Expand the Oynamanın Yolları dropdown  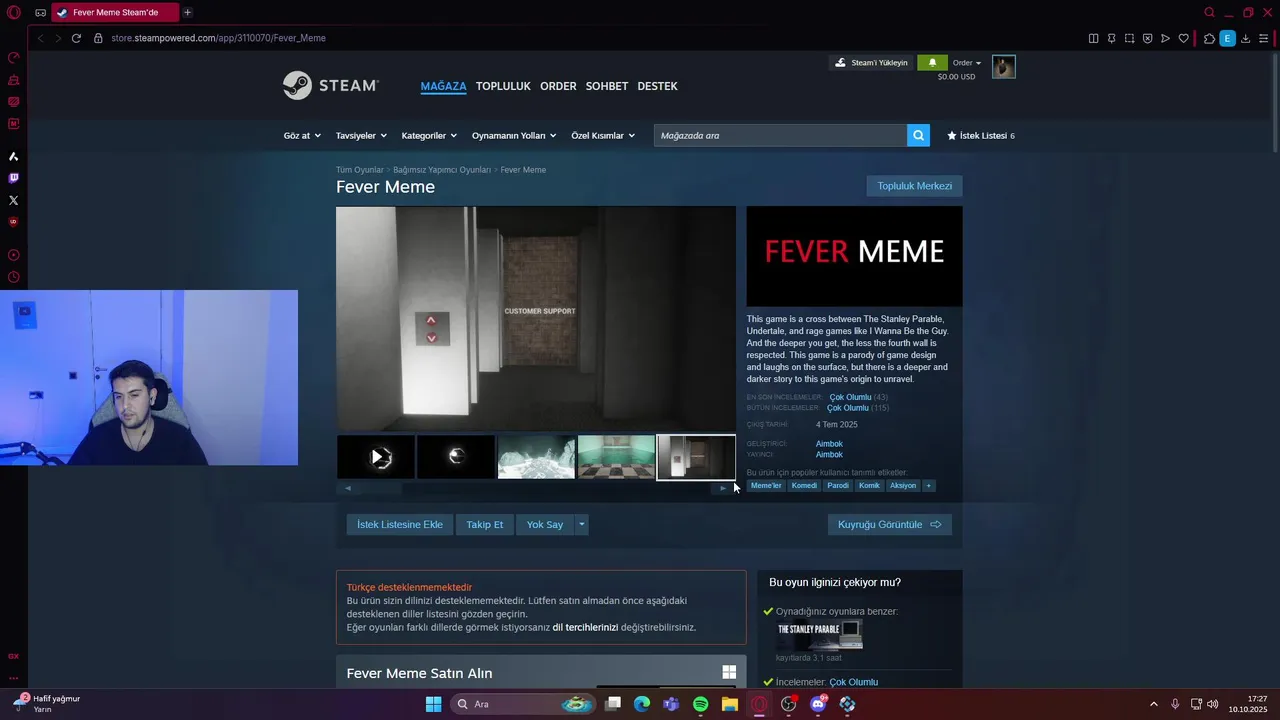pyautogui.click(x=514, y=135)
